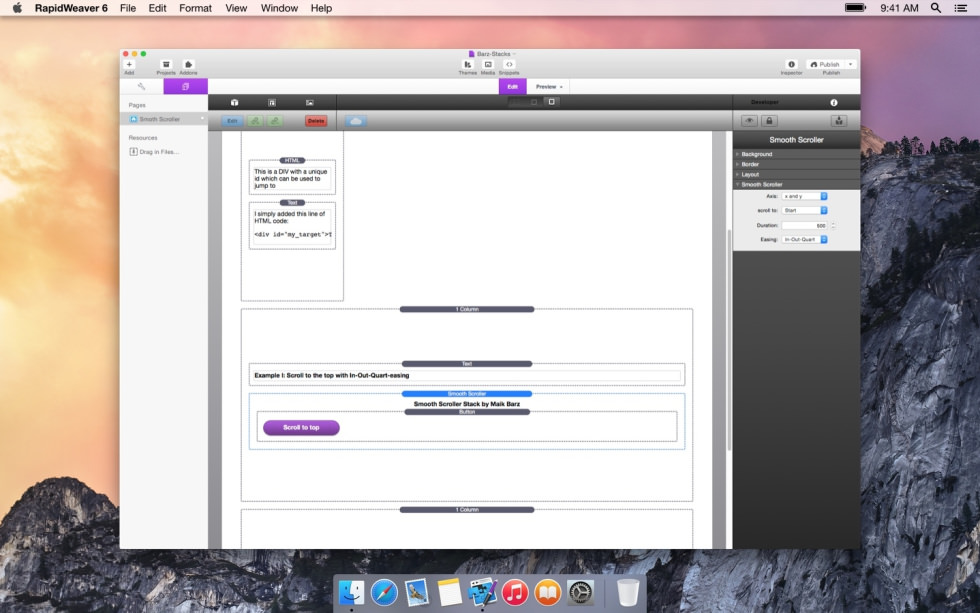Open the Help menu
The image size is (980, 613).
pyautogui.click(x=321, y=8)
